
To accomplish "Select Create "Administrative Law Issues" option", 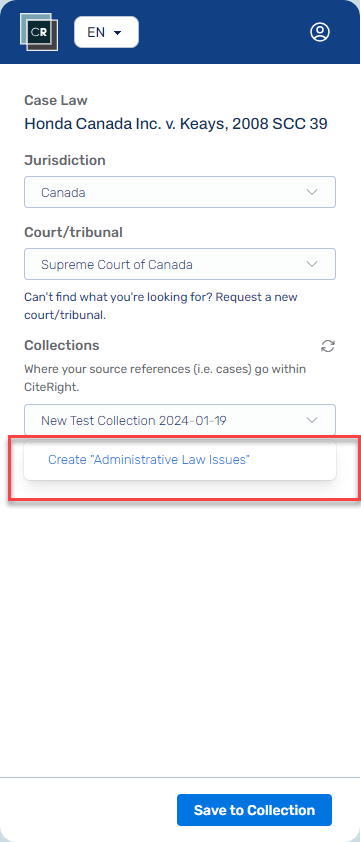I will tap(180, 460).
